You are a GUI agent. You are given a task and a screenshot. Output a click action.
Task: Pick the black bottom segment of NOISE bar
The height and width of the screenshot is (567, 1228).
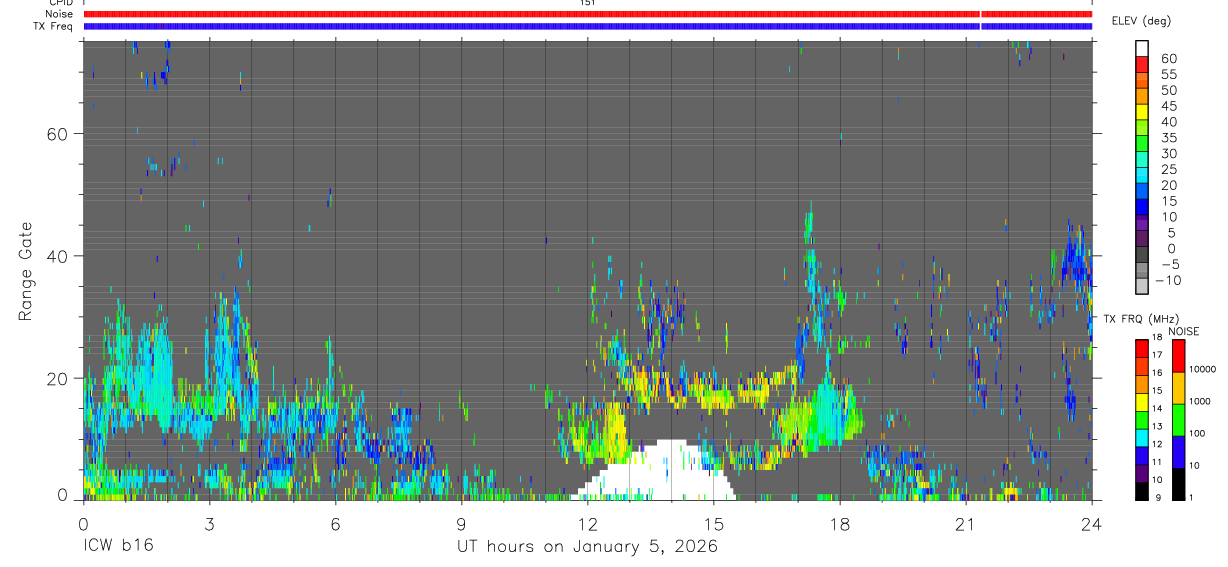(1179, 484)
